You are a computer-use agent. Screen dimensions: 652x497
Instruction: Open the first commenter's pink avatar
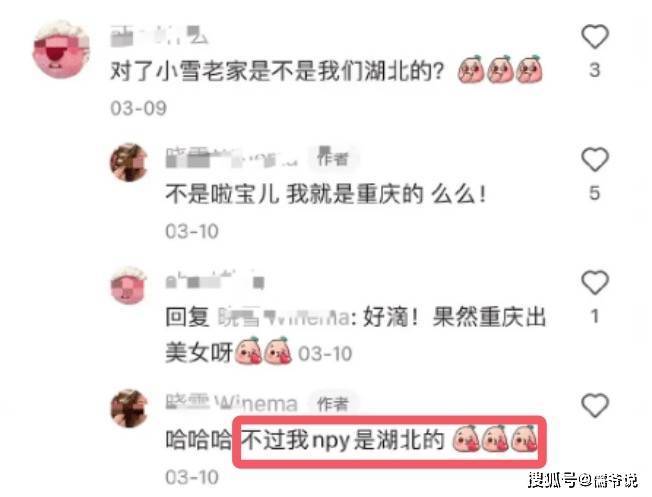tap(61, 49)
